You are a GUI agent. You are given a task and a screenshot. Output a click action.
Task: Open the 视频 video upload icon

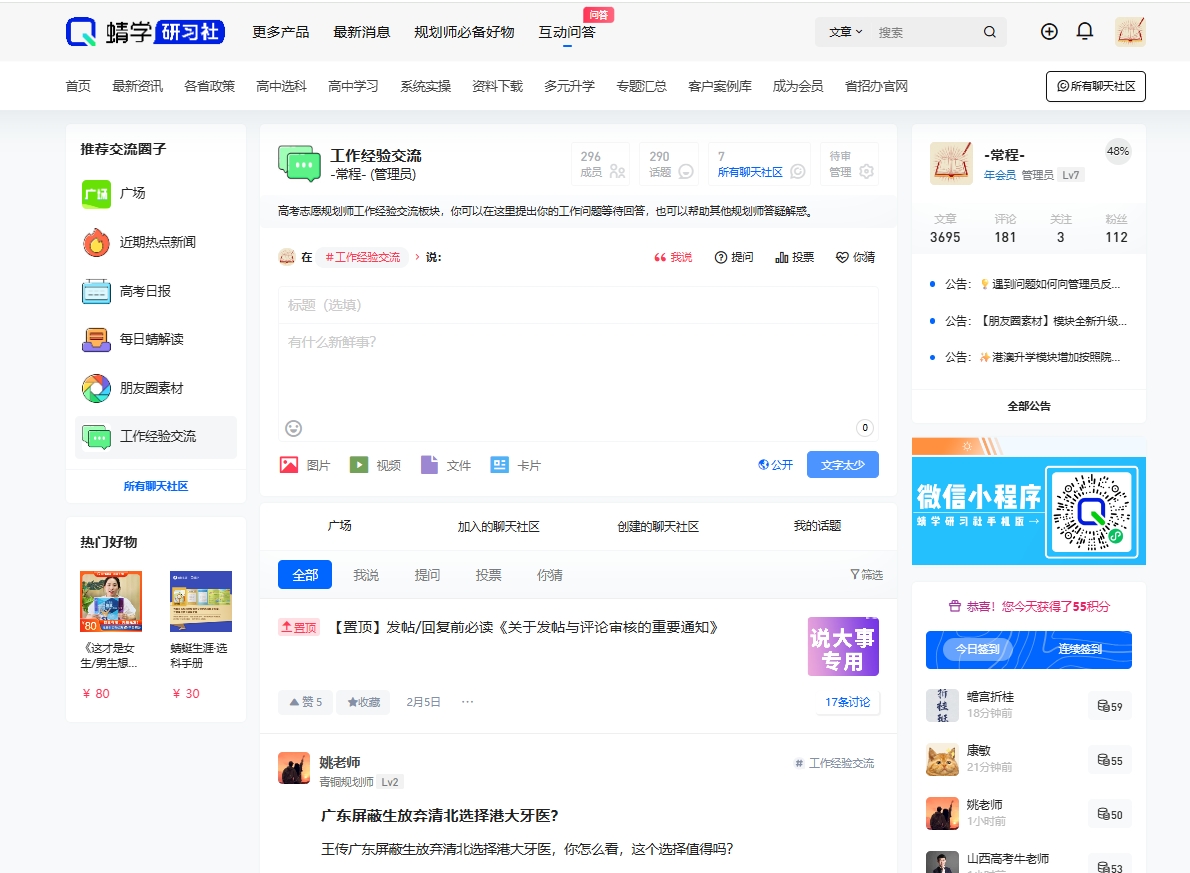360,464
